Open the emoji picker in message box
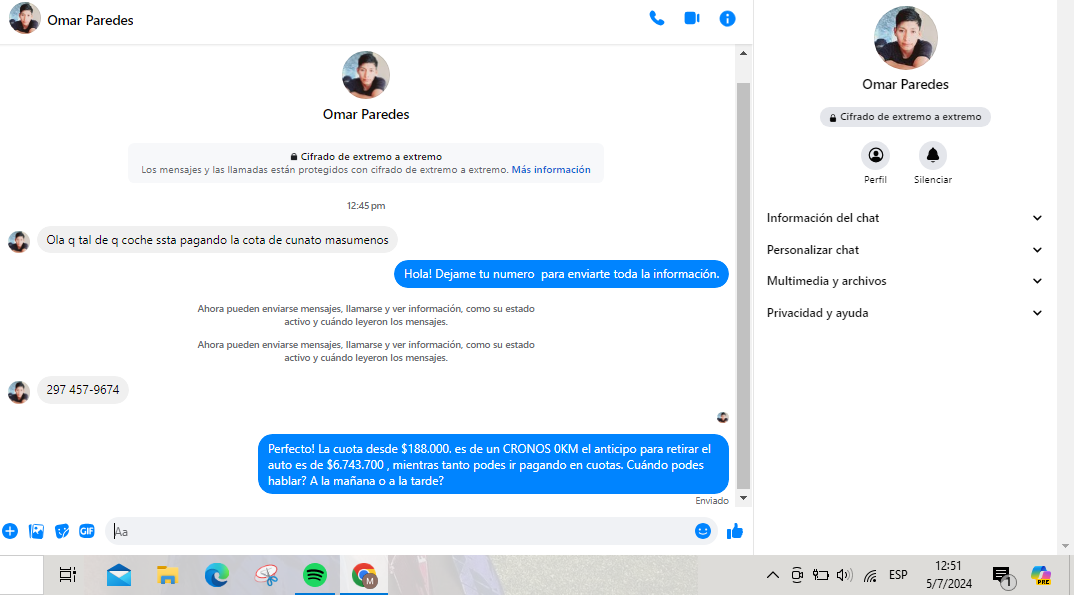Image resolution: width=1074 pixels, height=595 pixels. click(703, 531)
